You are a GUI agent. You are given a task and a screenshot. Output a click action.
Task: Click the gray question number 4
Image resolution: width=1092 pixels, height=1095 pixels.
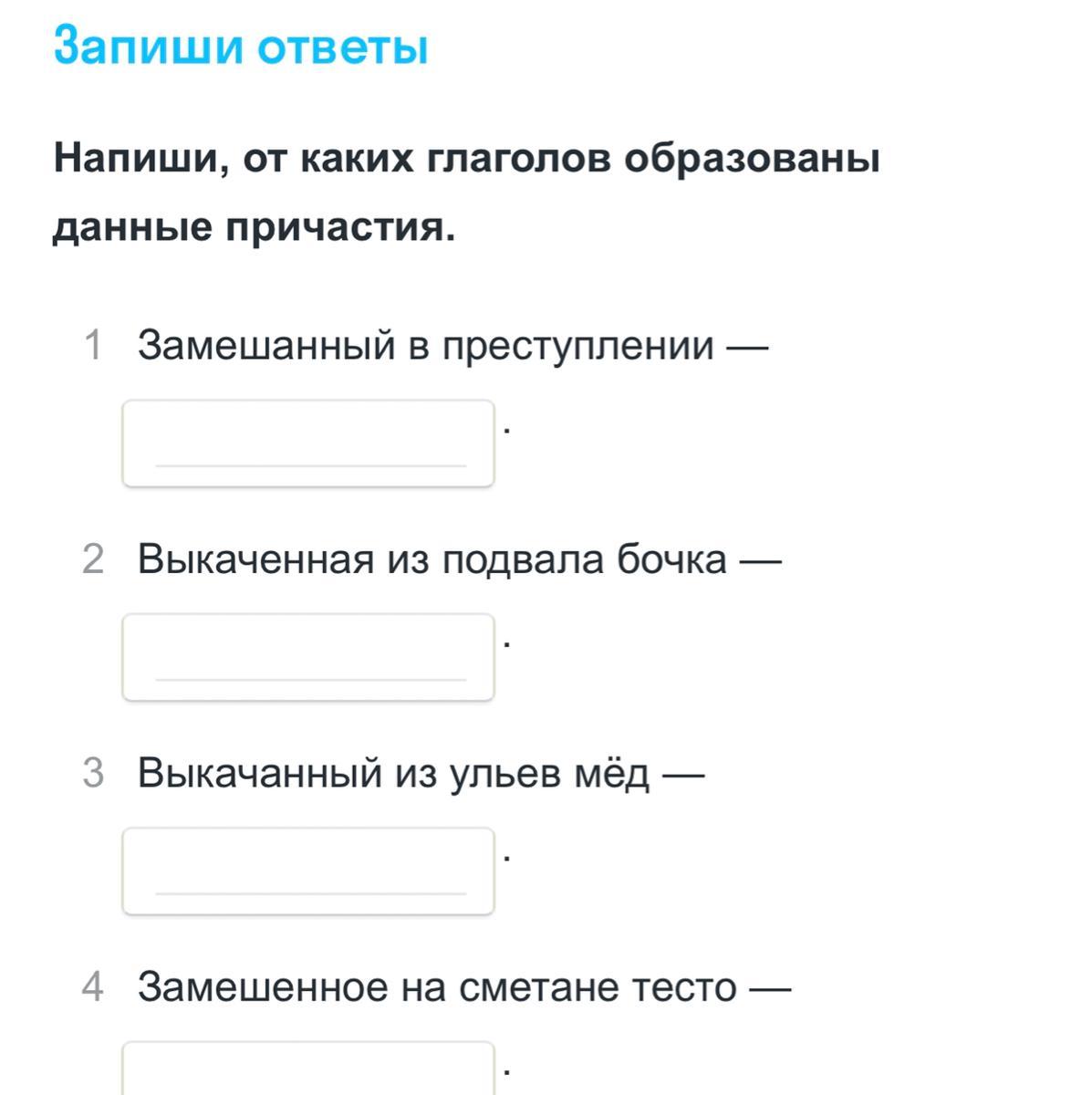pos(93,986)
